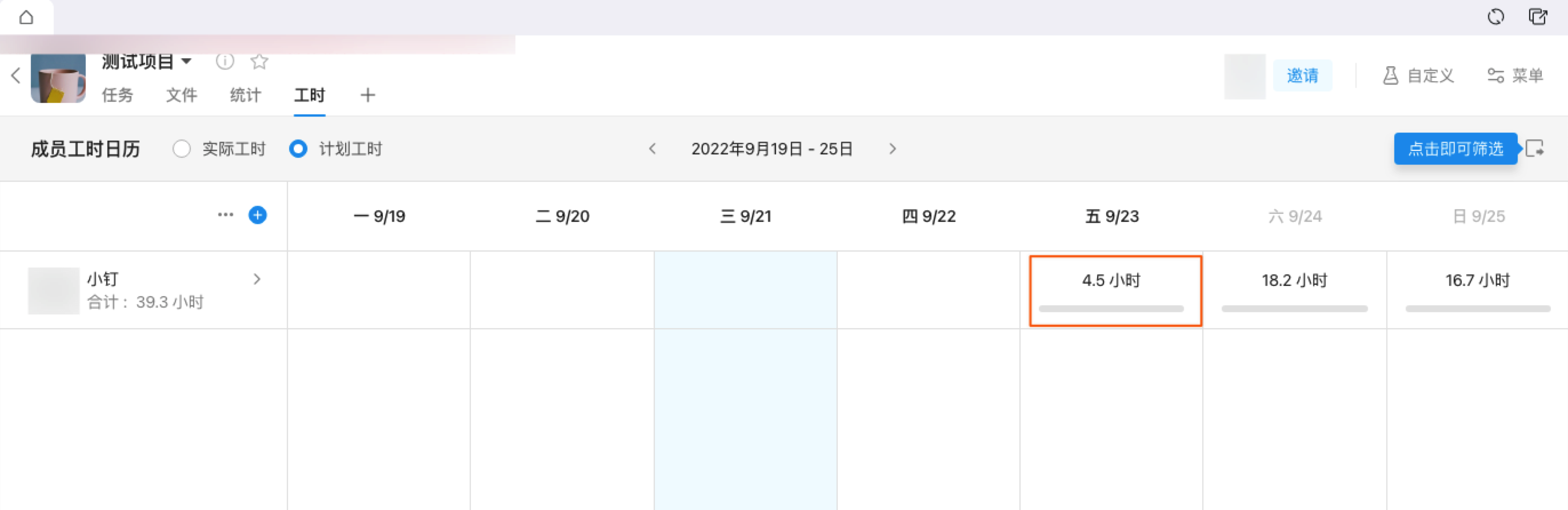Switch to the 统计 tab
Image resolution: width=1568 pixels, height=510 pixels.
point(245,95)
